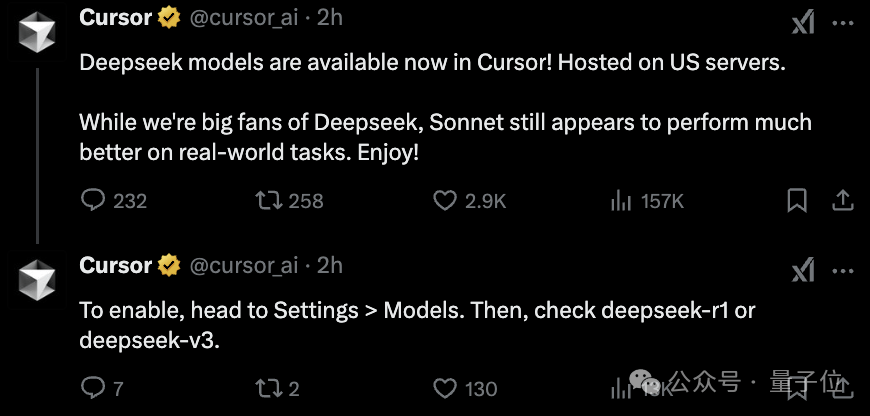Open Cursor avatar on the second tweet
Viewport: 870px width, 416px height.
click(x=37, y=281)
